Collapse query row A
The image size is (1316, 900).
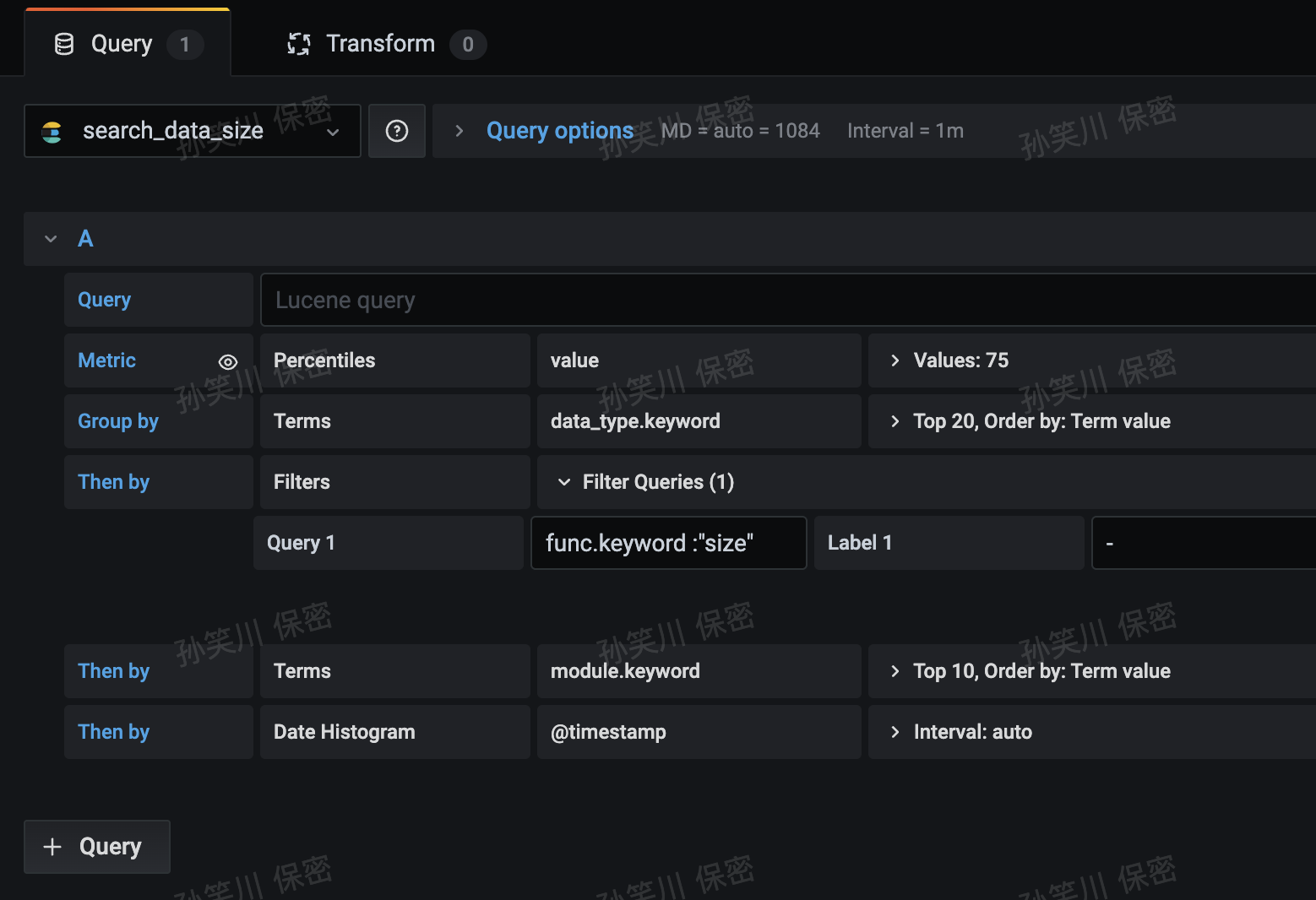(x=51, y=239)
